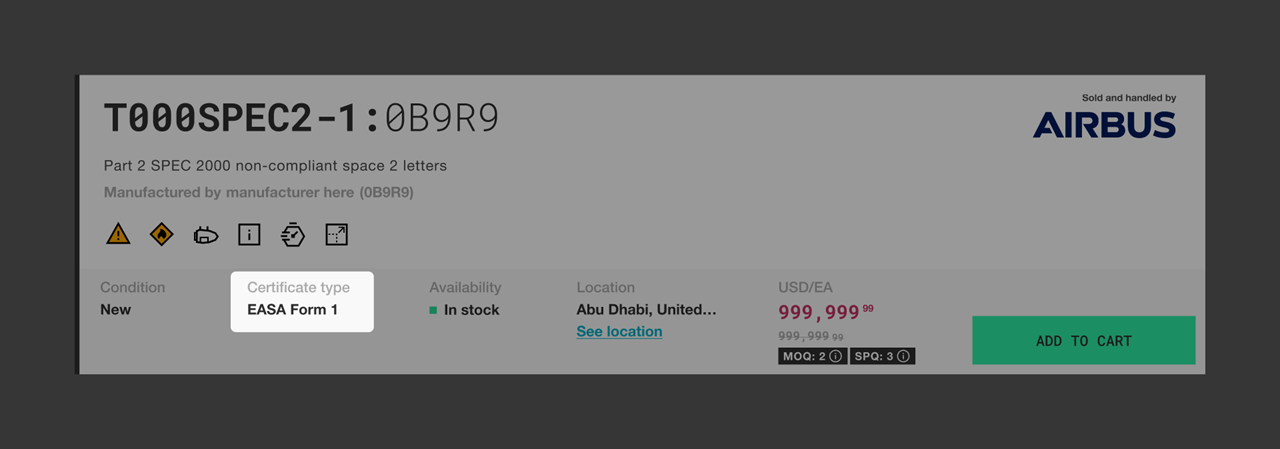Click the MOQ: 2 badge
This screenshot has width=1280, height=449.
click(812, 356)
